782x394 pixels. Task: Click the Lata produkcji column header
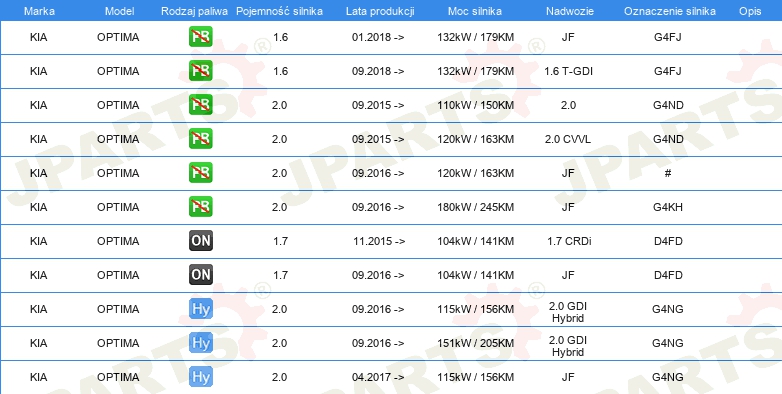[x=380, y=11]
